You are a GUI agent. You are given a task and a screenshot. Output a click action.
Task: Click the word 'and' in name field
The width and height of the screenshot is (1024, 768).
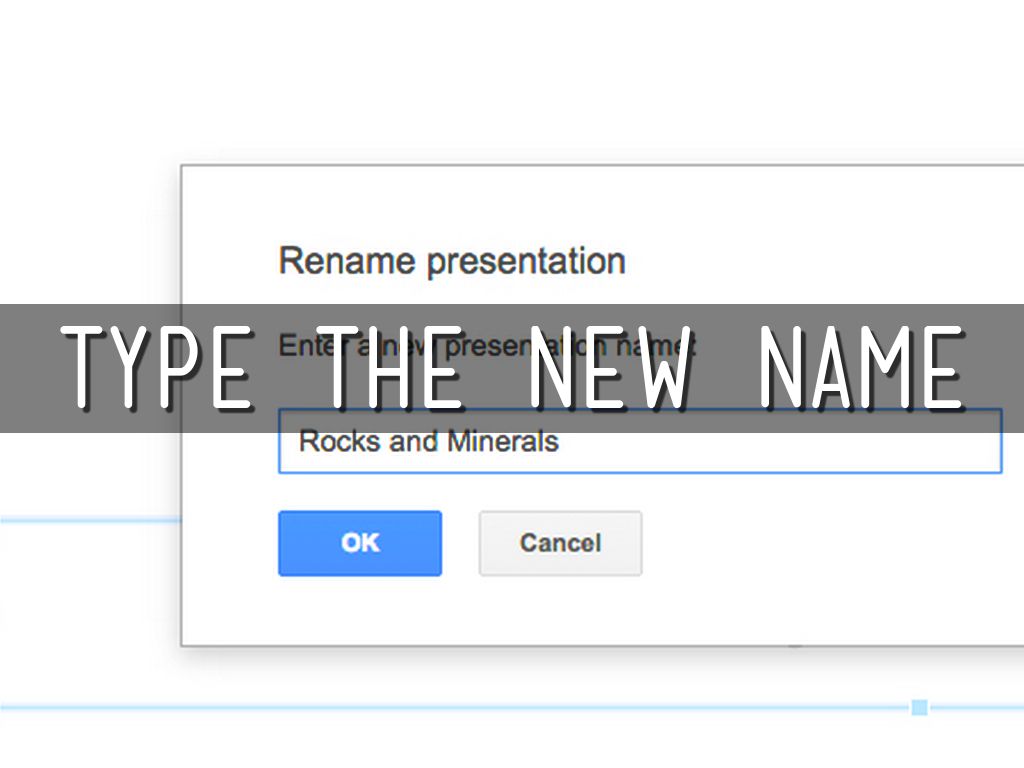(413, 441)
